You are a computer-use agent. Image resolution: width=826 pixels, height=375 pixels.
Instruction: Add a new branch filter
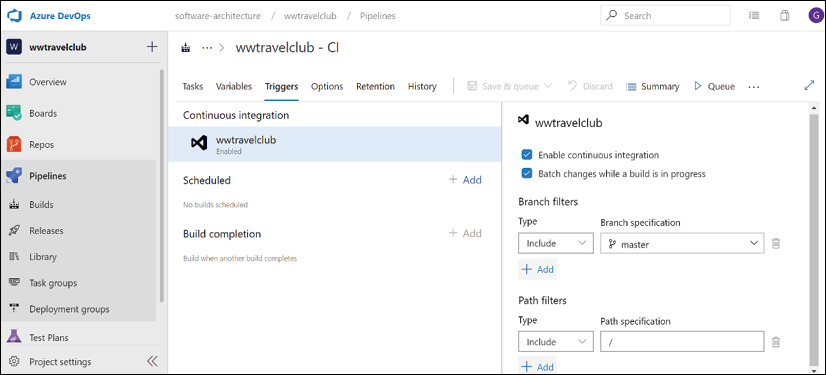pyautogui.click(x=537, y=269)
